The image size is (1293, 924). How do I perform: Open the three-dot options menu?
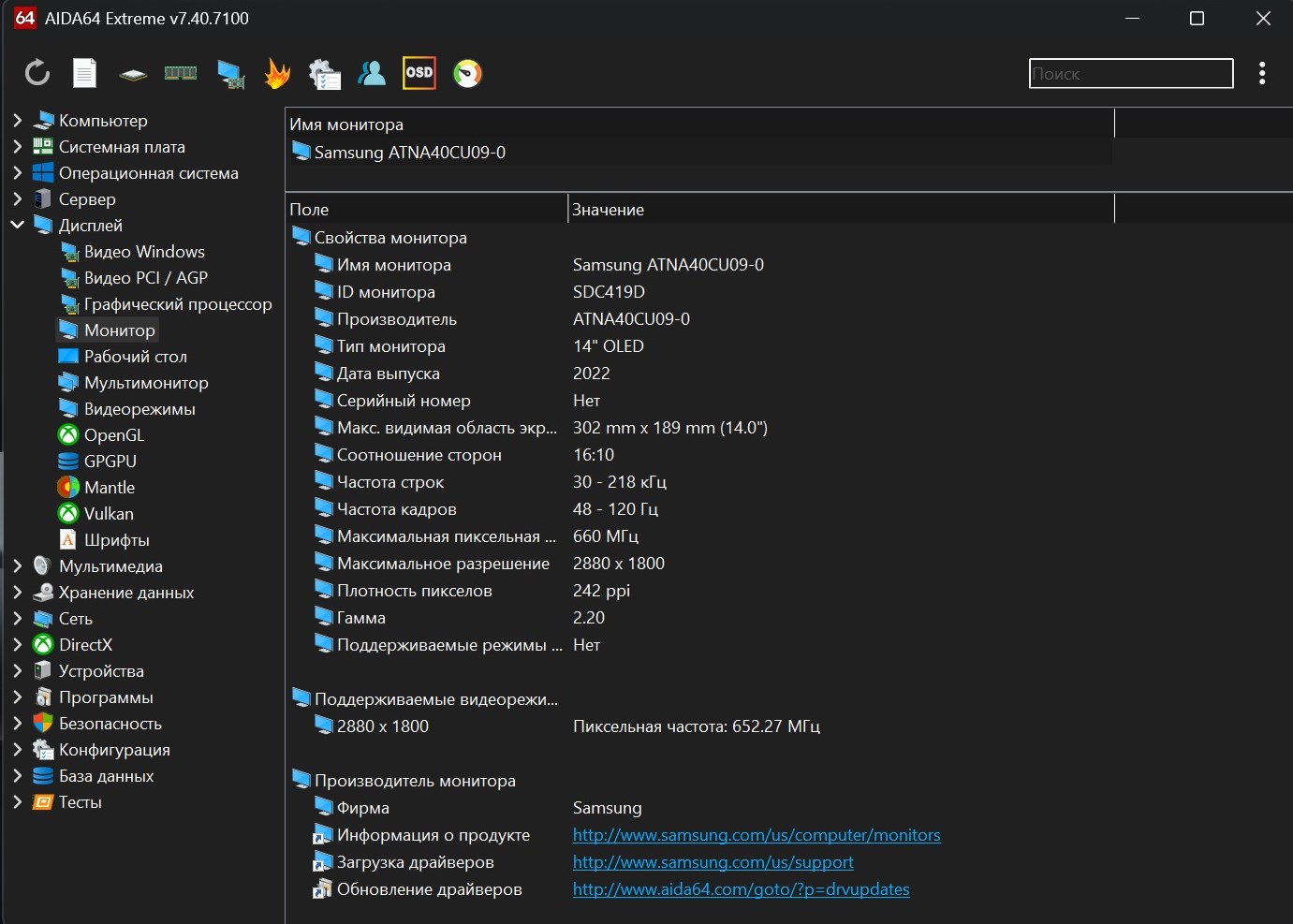(x=1262, y=73)
